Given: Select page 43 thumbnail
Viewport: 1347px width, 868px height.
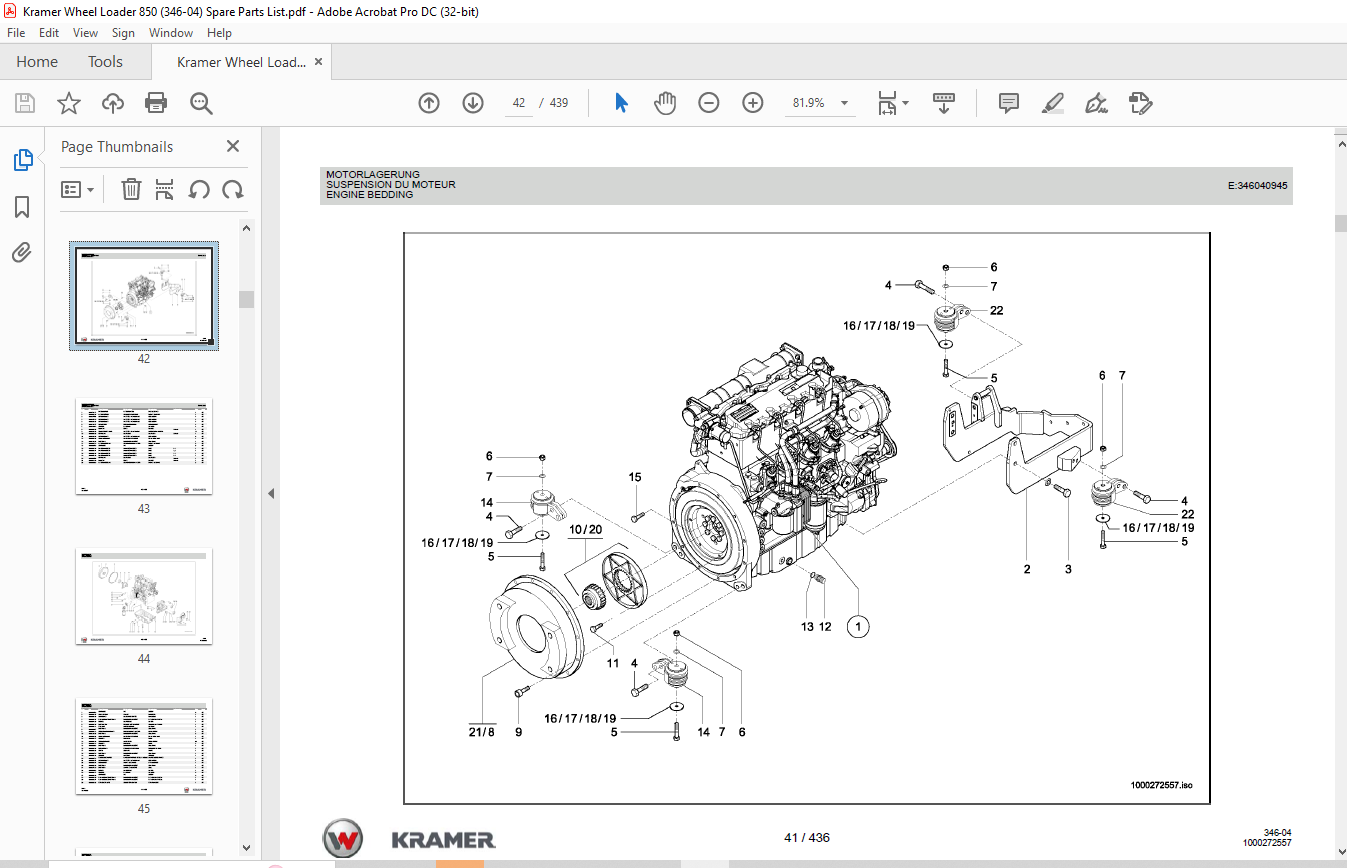Looking at the screenshot, I should (143, 446).
